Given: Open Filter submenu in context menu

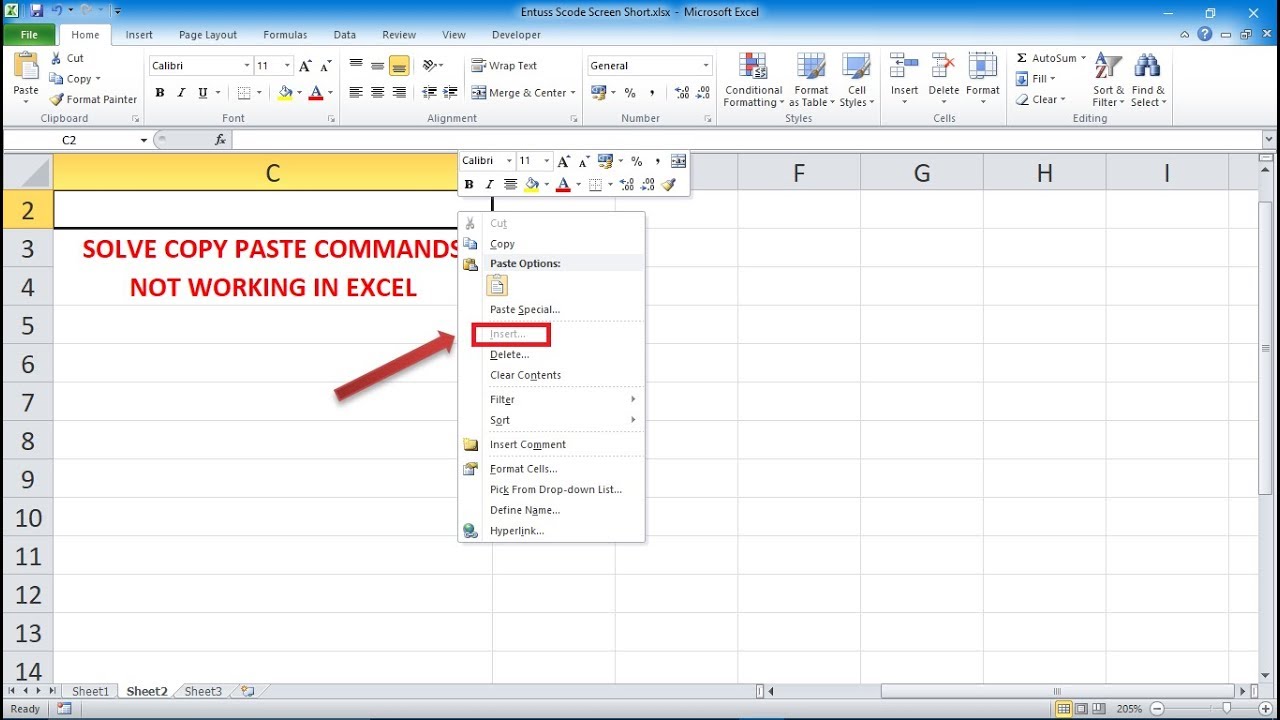Looking at the screenshot, I should [551, 399].
